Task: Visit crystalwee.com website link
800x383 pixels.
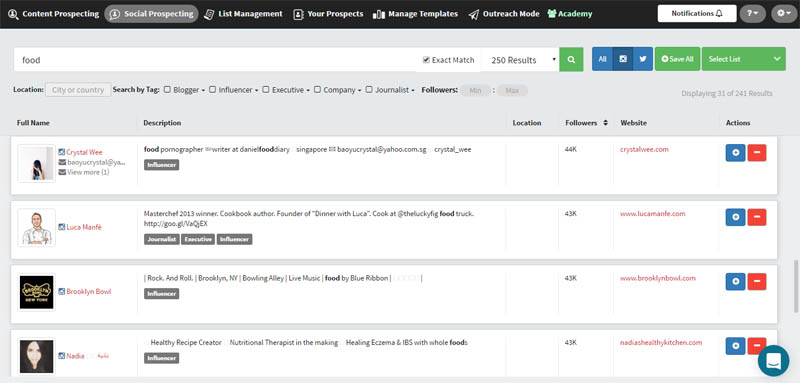Action: (644, 149)
